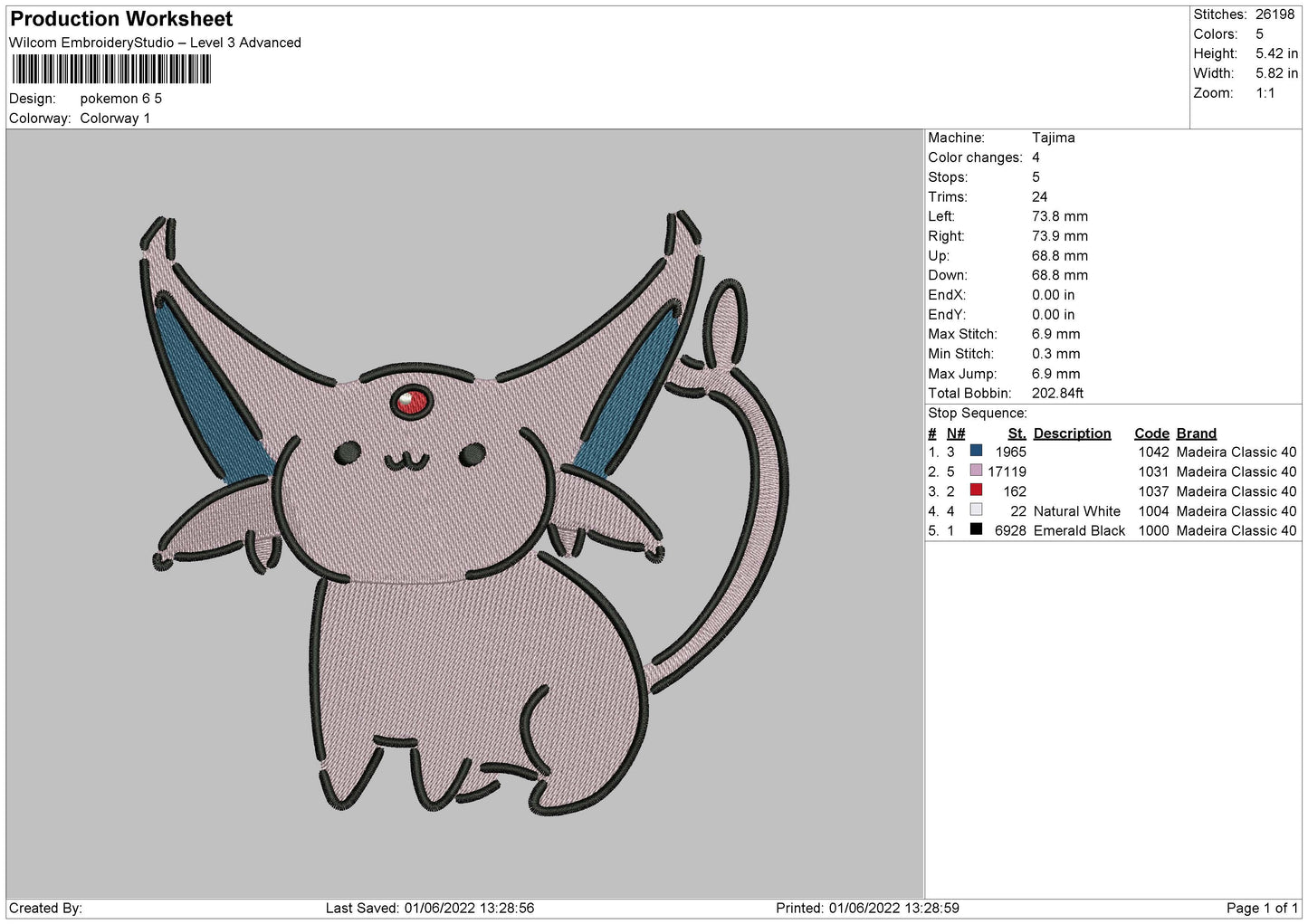Click the stitches count 26198

tap(1275, 14)
